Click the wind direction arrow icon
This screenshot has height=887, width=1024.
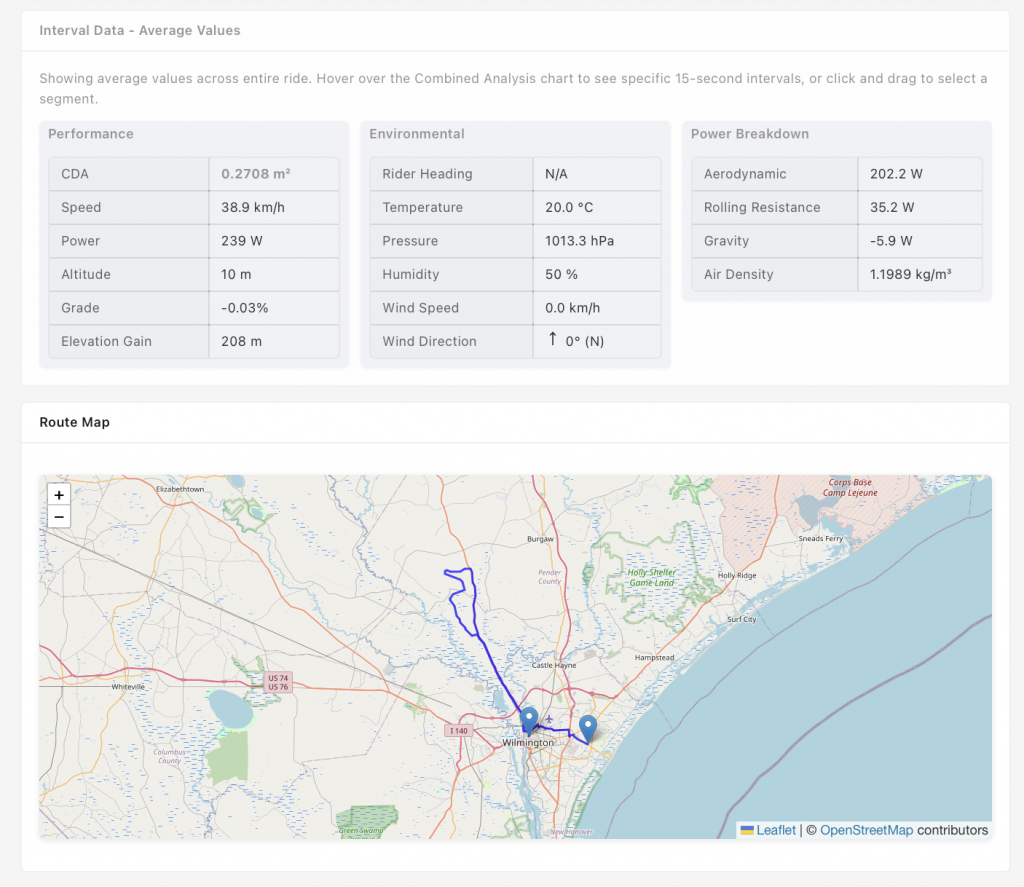pyautogui.click(x=552, y=340)
